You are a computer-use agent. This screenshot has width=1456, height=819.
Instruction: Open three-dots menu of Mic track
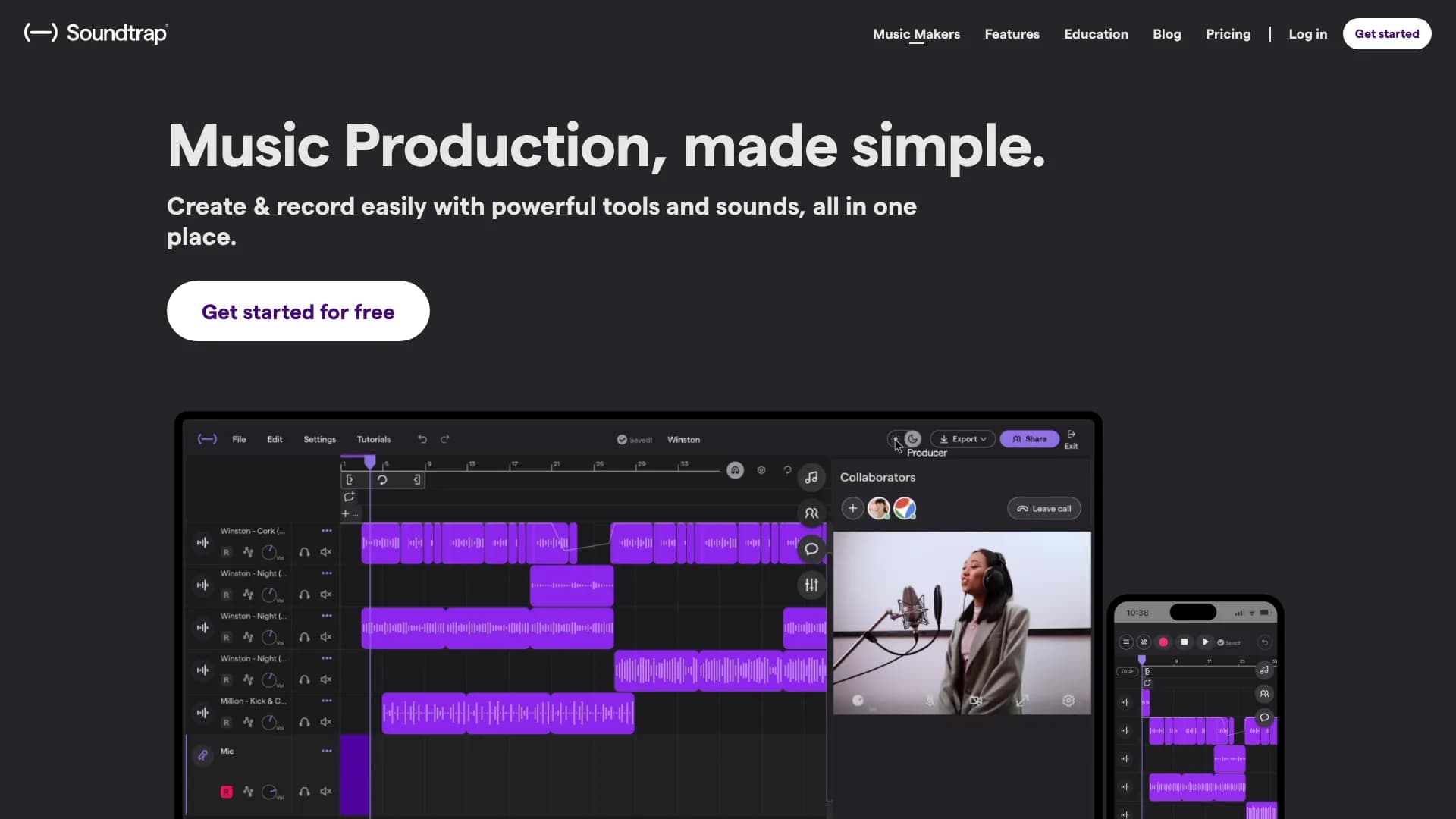(x=327, y=751)
